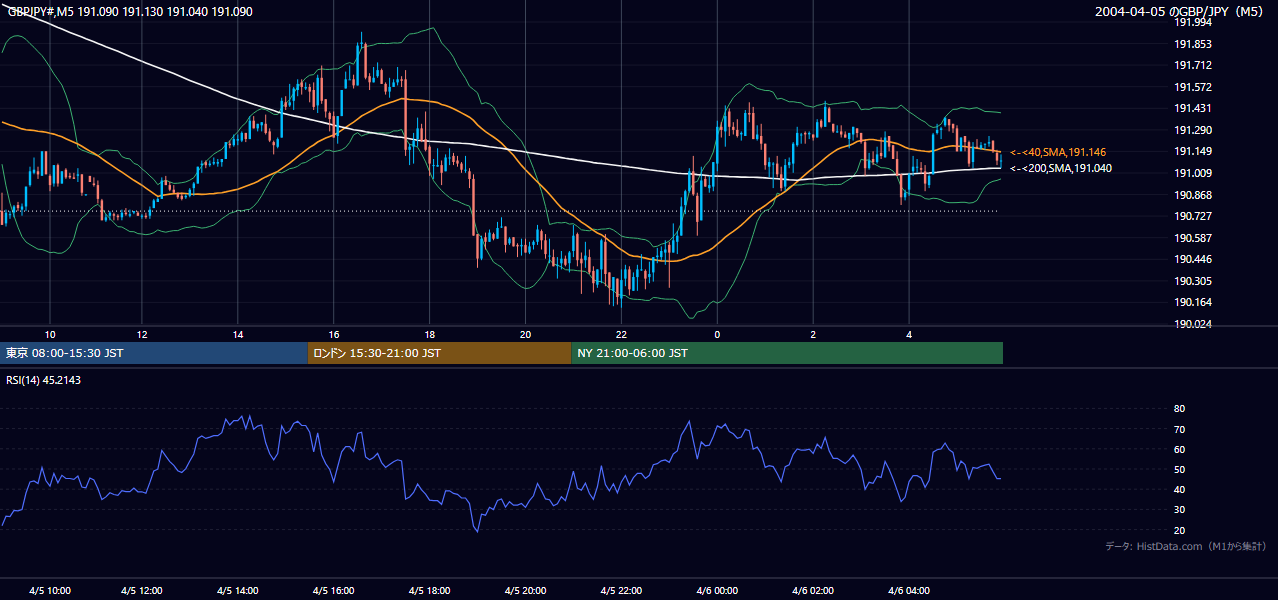Click the 190.024 price axis label
1278x600 pixels.
[1193, 324]
